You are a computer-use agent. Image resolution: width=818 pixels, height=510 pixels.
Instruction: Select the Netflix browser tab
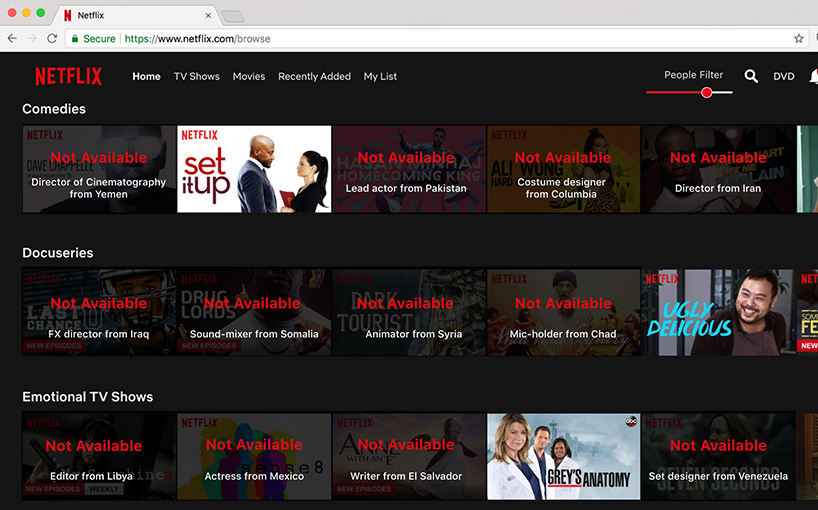[134, 16]
